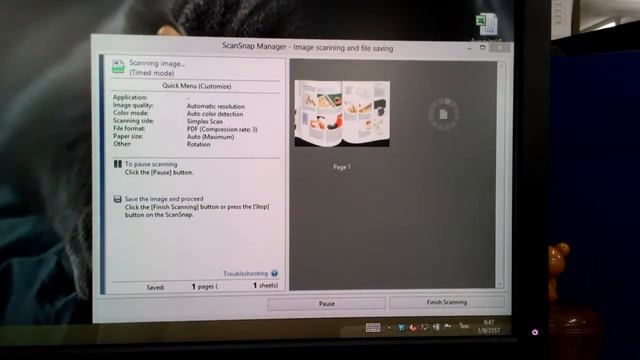Click the blue ScanSnap tray icon

point(401,327)
